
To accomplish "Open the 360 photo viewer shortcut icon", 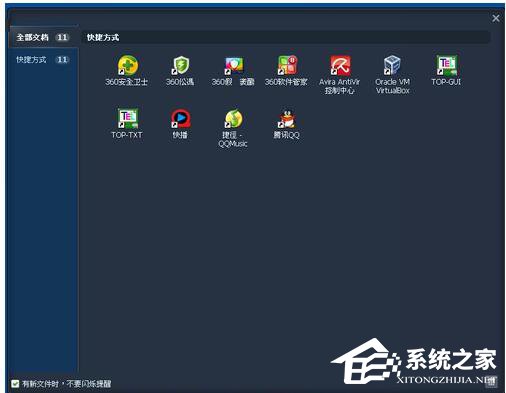I will tap(233, 65).
